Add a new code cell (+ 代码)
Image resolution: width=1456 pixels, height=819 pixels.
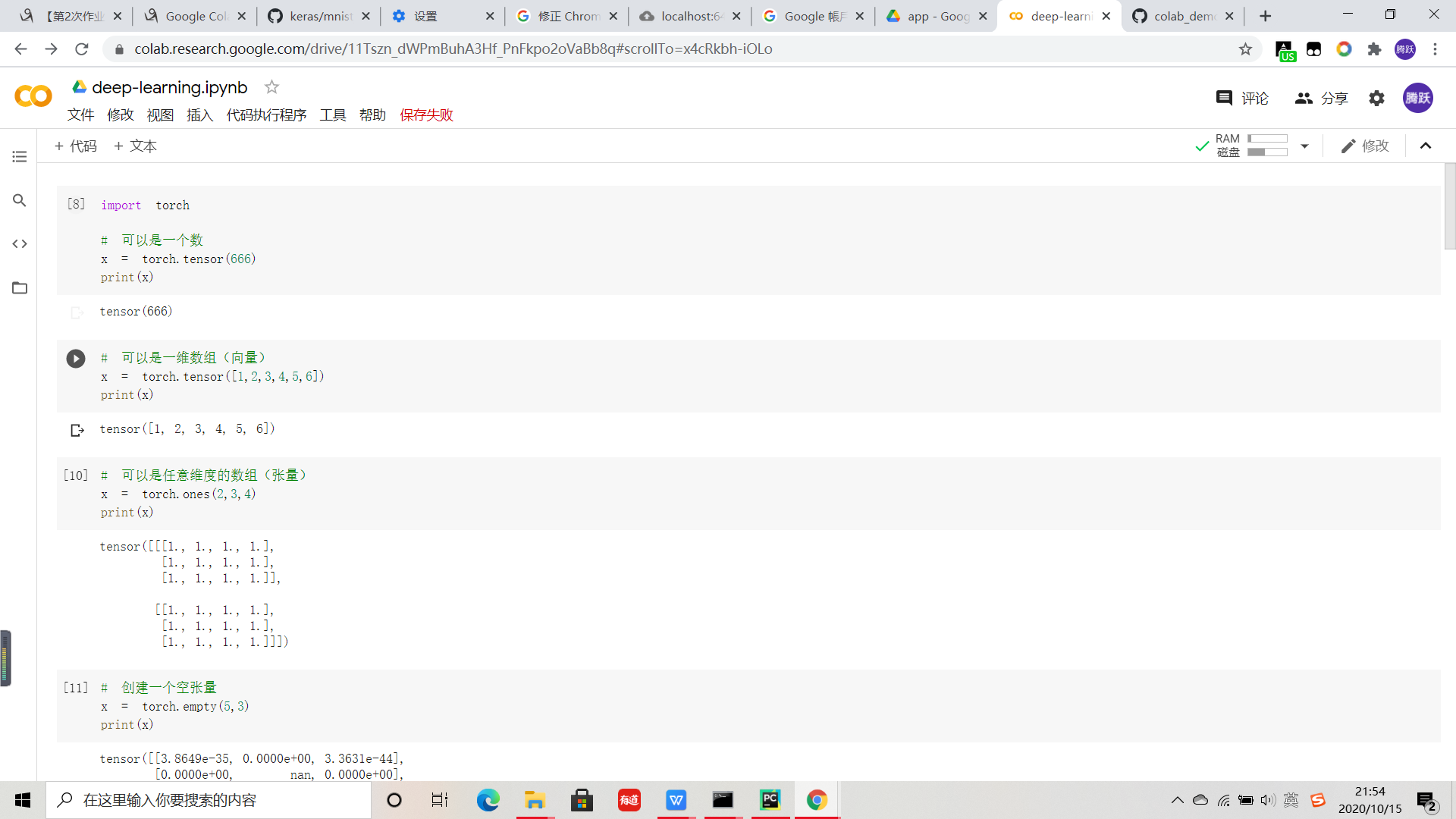click(76, 146)
